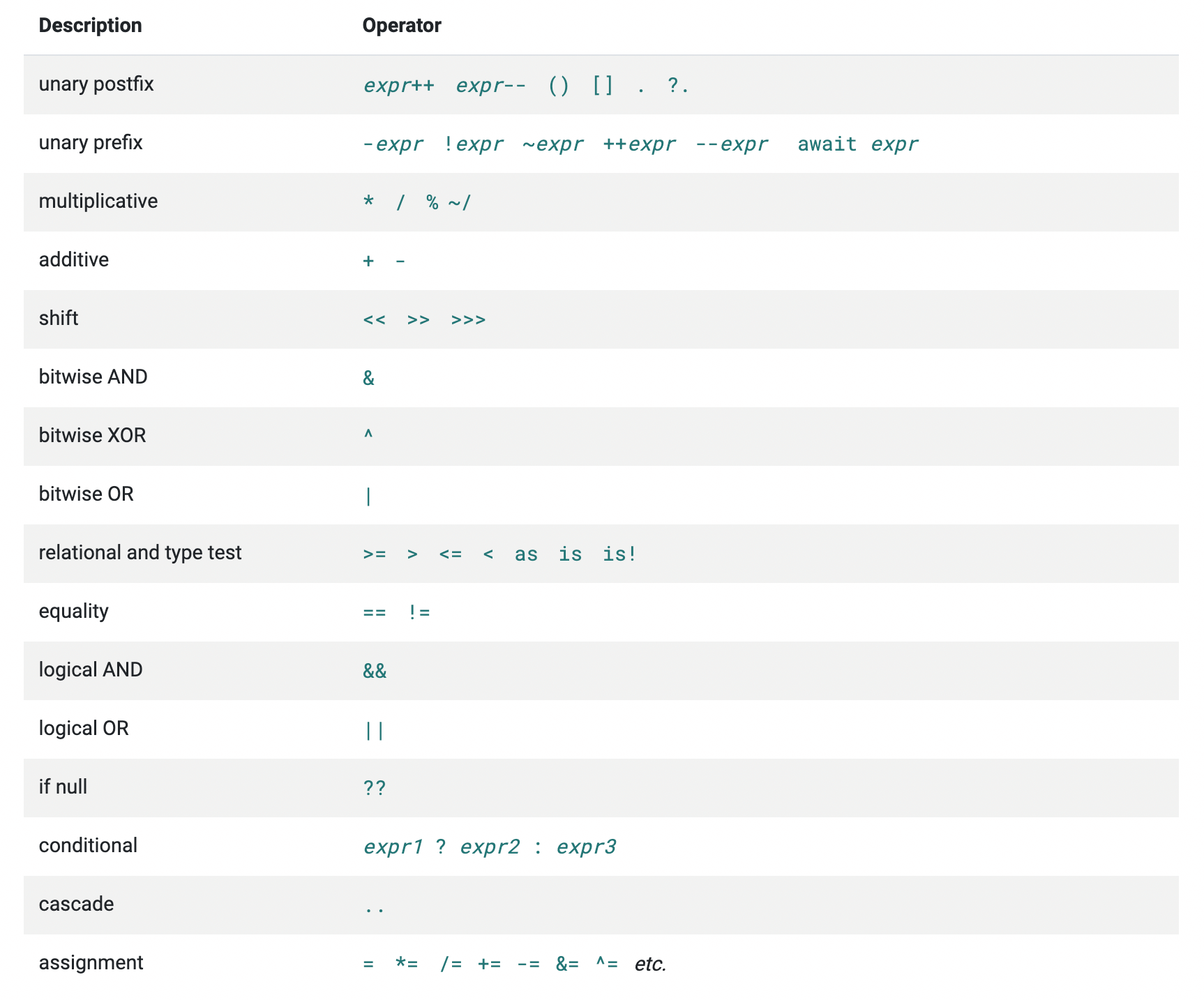1204x1000 pixels.
Task: Click the 'multiplicative' description cell
Action: [x=98, y=202]
